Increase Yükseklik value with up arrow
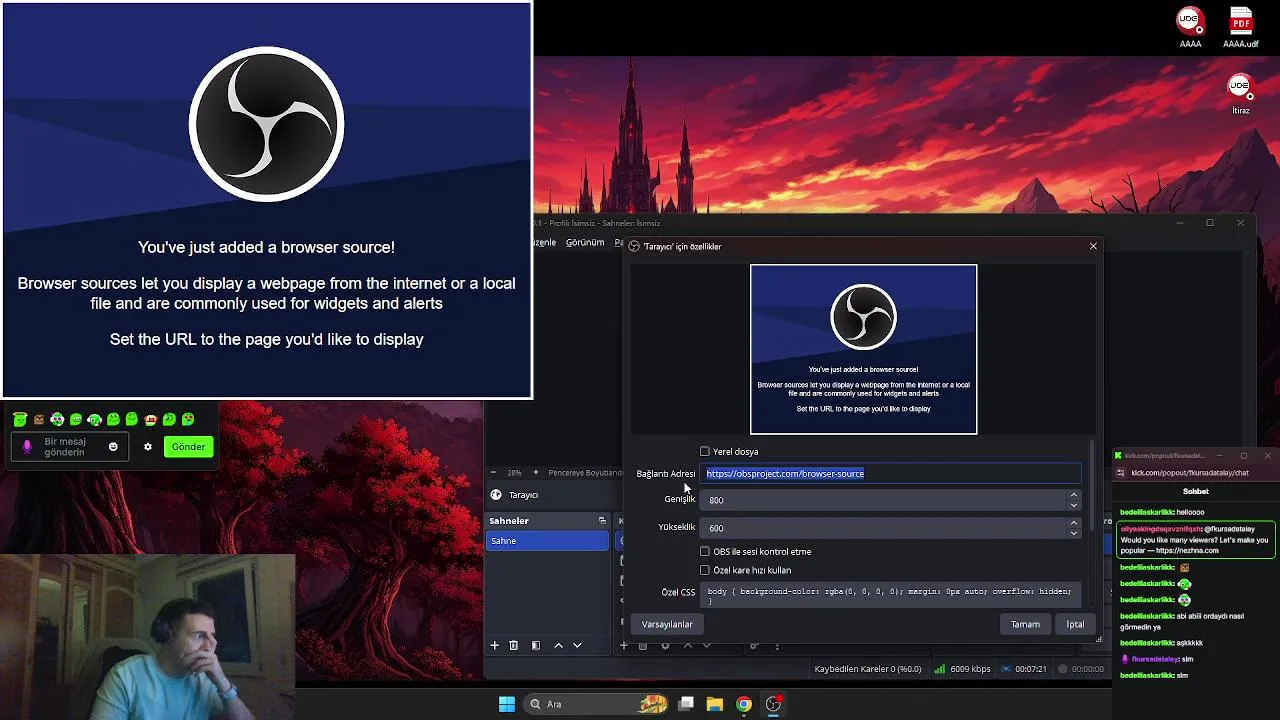The width and height of the screenshot is (1280, 720). click(1074, 523)
